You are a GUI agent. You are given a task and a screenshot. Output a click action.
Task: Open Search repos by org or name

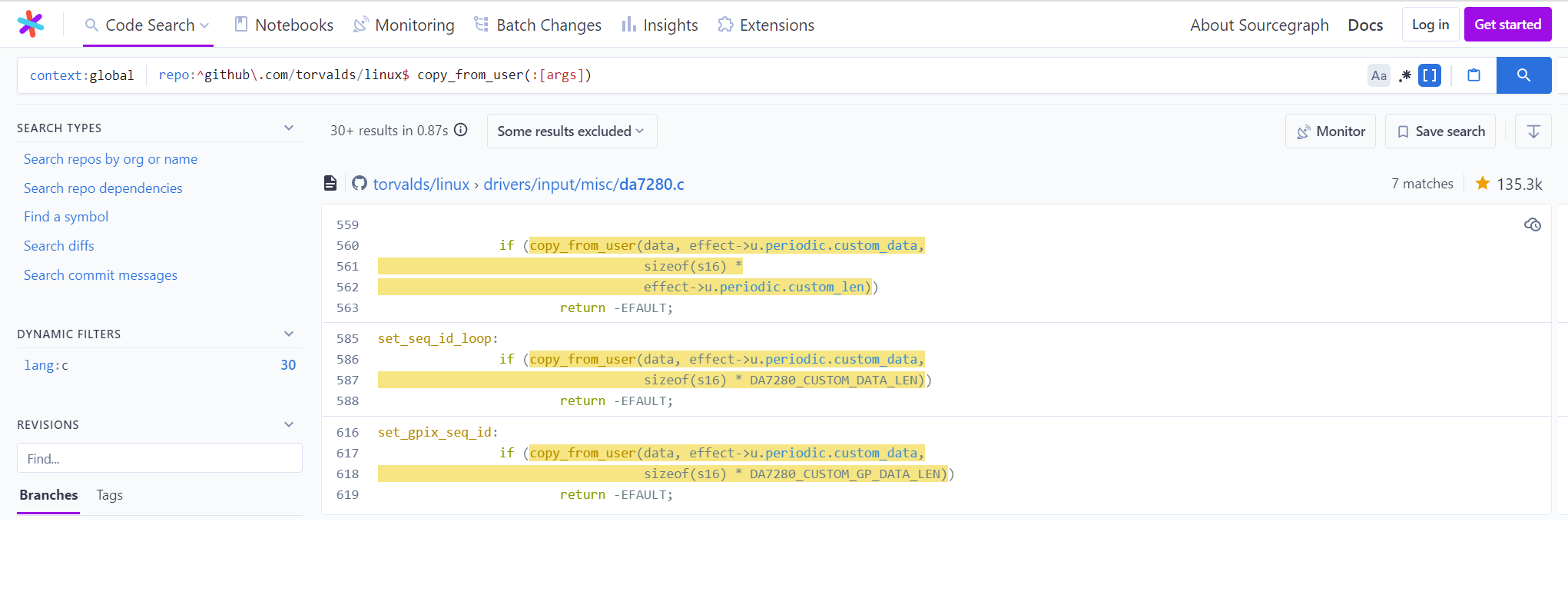[x=111, y=159]
